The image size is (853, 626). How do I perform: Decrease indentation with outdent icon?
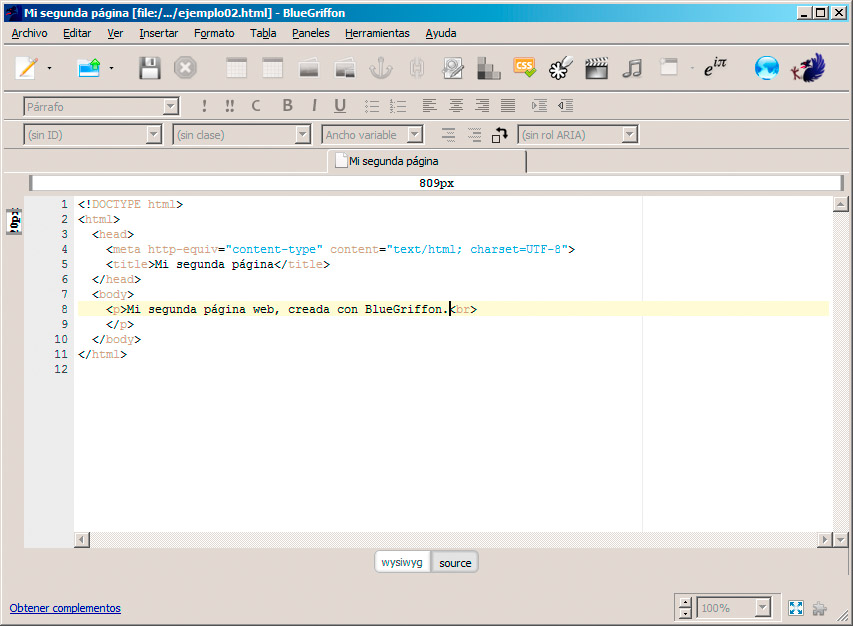point(566,106)
